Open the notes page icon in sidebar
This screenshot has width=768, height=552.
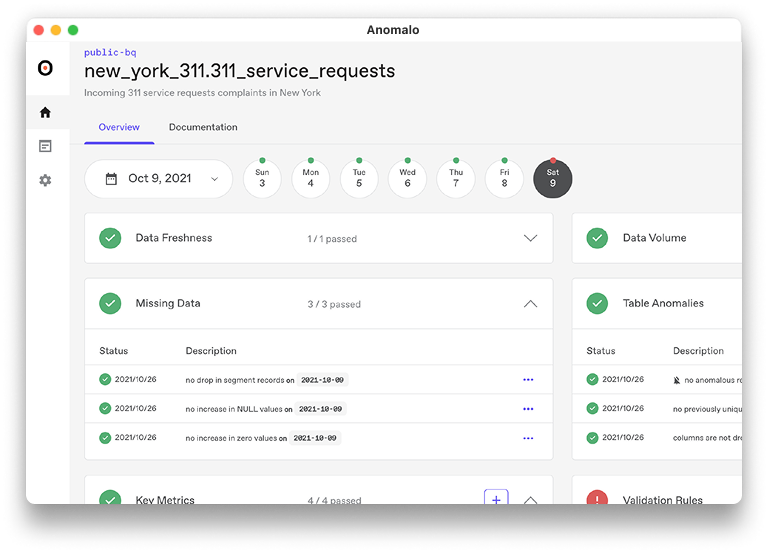(45, 146)
